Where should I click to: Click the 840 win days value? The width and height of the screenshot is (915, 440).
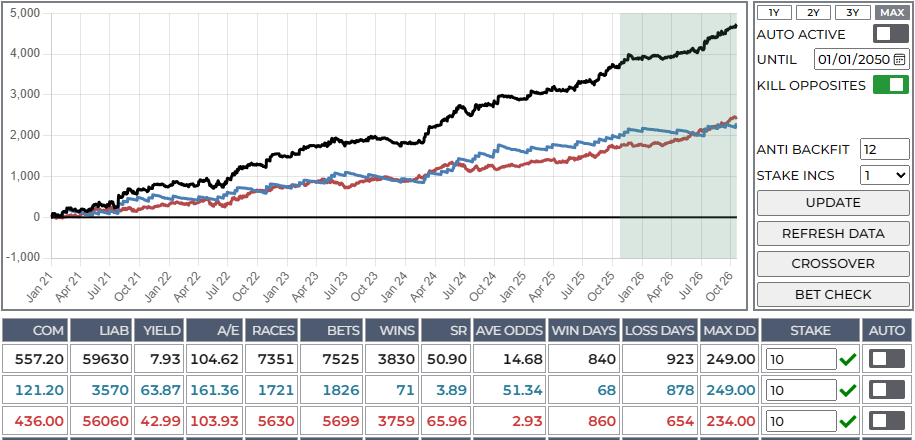tap(603, 359)
